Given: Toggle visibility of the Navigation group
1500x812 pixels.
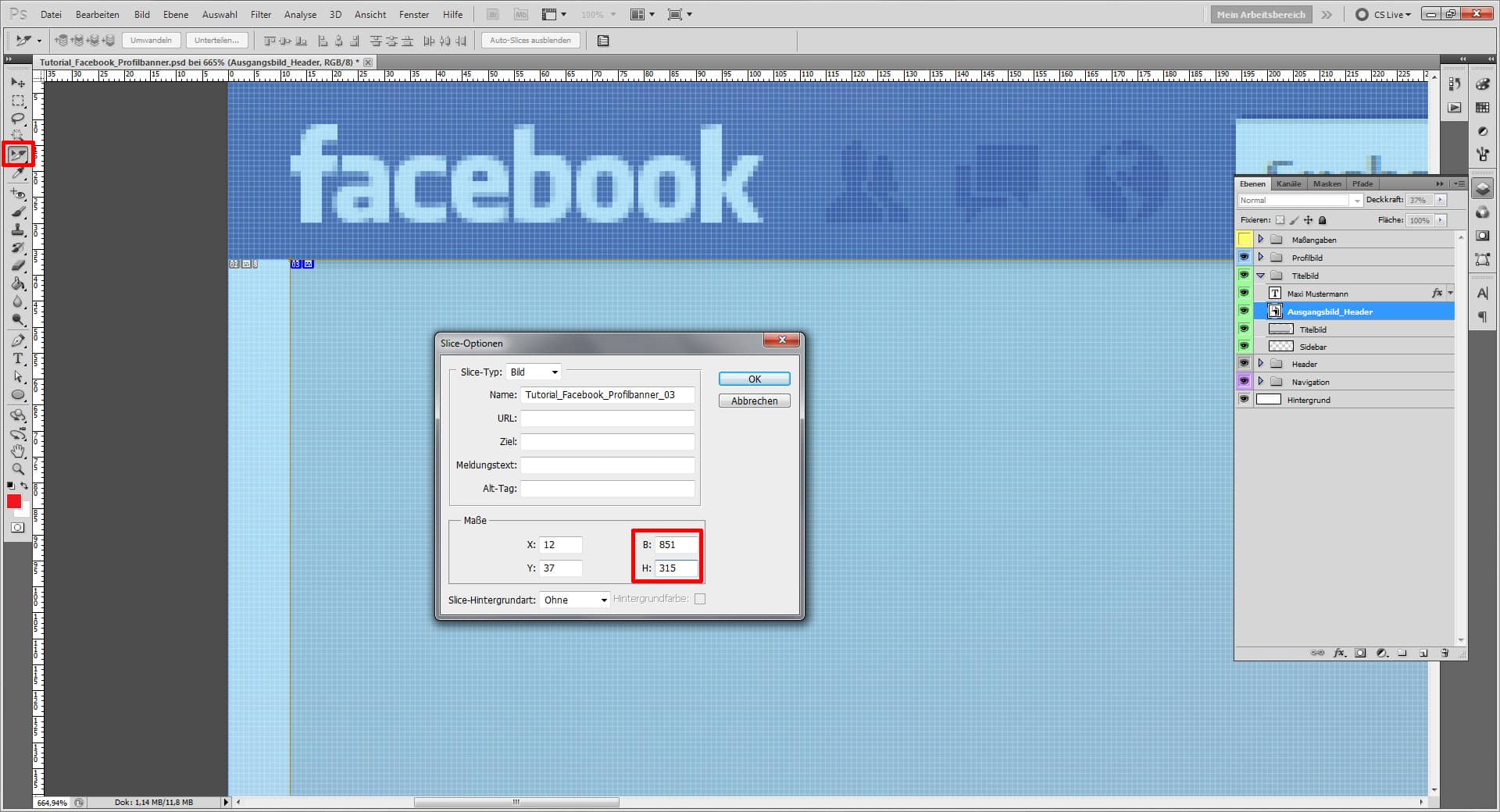Looking at the screenshot, I should (1244, 381).
